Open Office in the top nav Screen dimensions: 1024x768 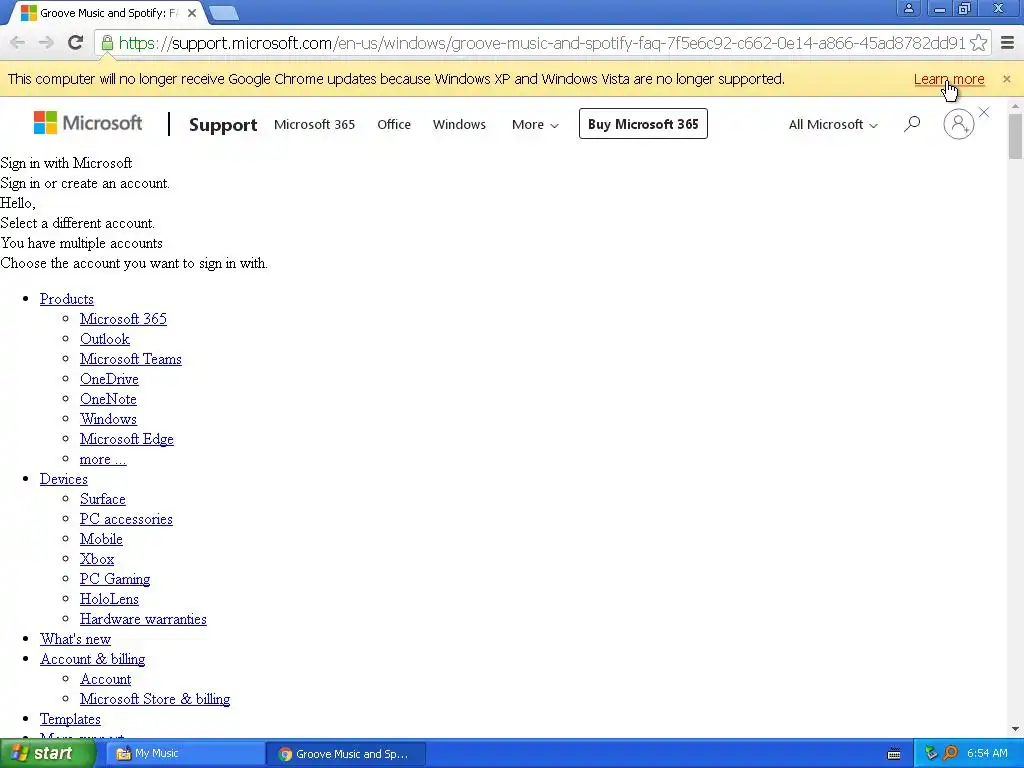(394, 124)
